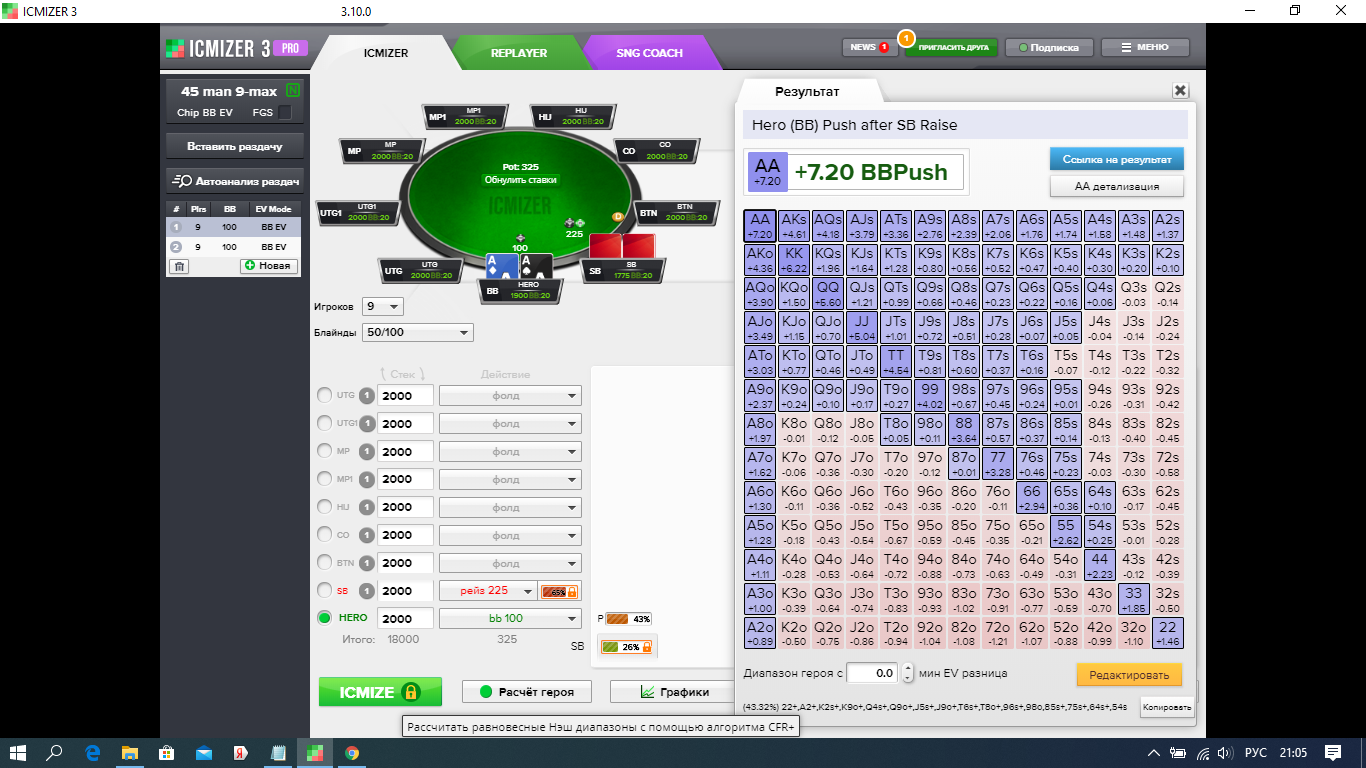Click the SB red face-down cards
This screenshot has height=768, width=1366.
coord(621,246)
